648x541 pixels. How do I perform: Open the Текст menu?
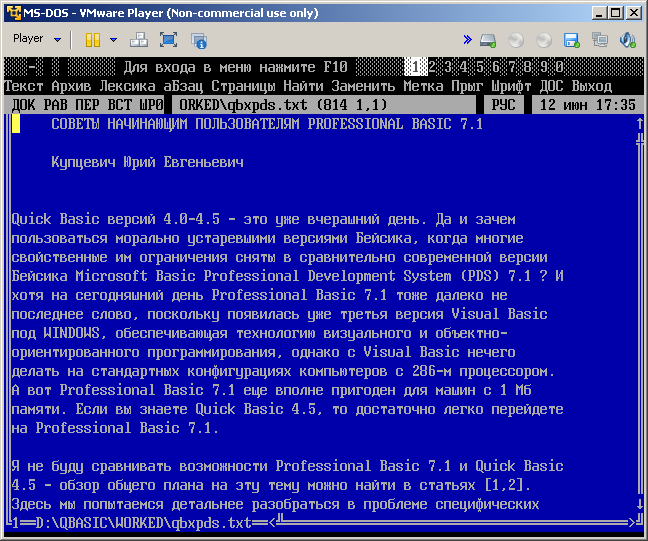pos(24,86)
